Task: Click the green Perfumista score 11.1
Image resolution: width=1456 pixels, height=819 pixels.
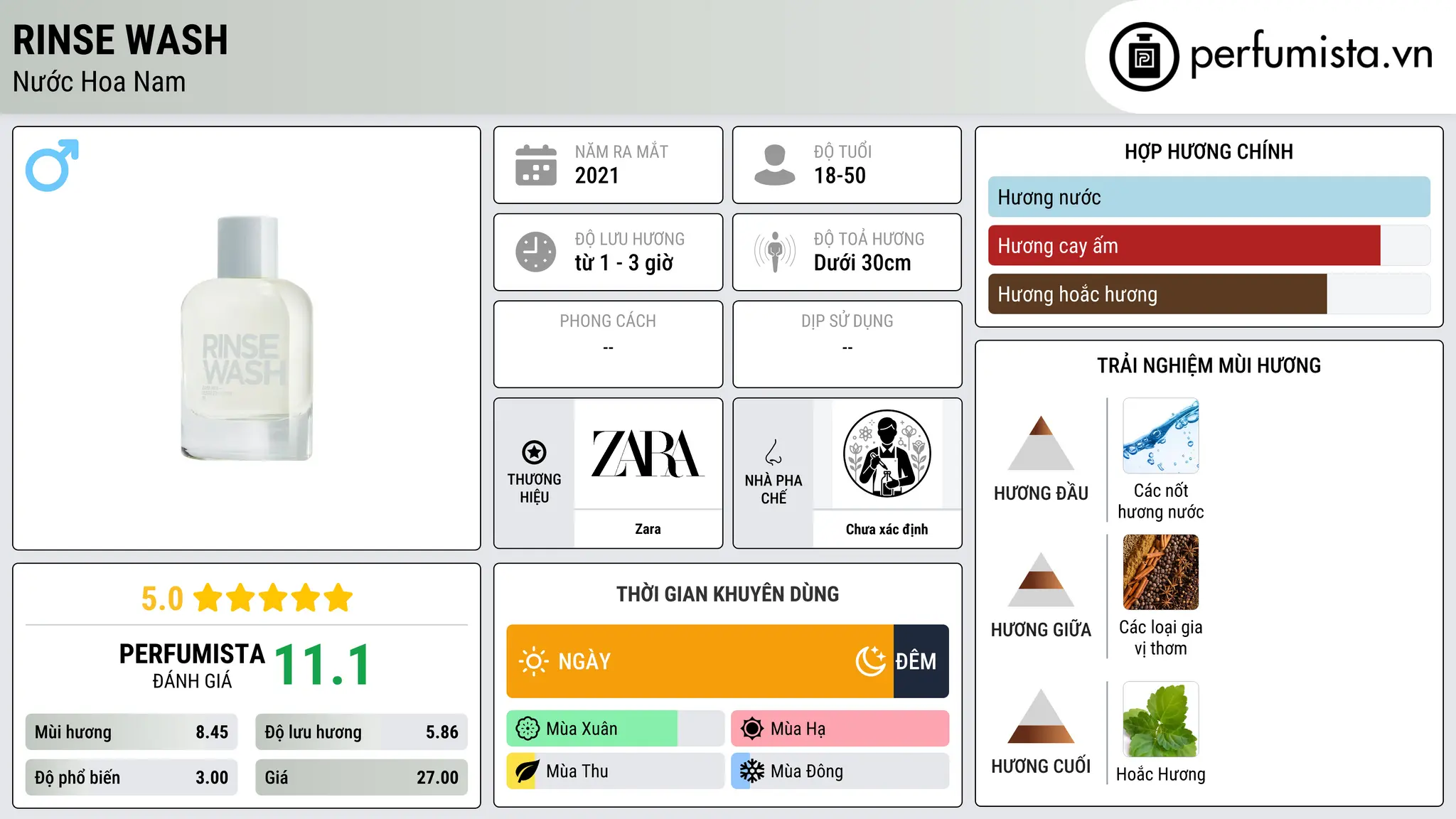Action: tap(322, 665)
